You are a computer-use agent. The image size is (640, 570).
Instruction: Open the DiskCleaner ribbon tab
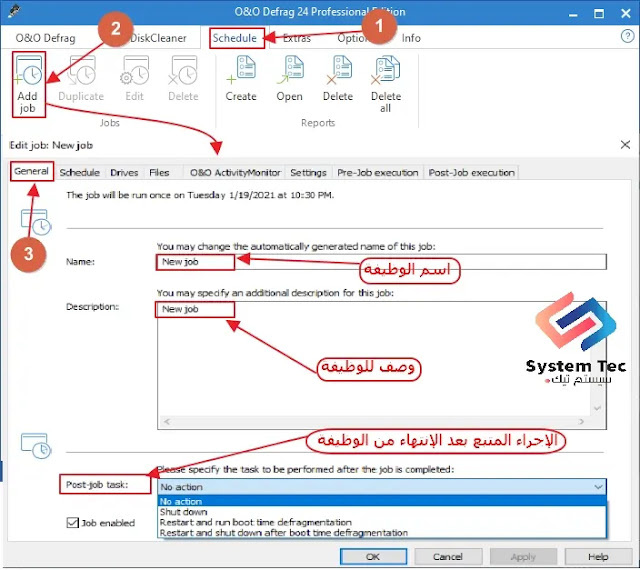point(158,38)
